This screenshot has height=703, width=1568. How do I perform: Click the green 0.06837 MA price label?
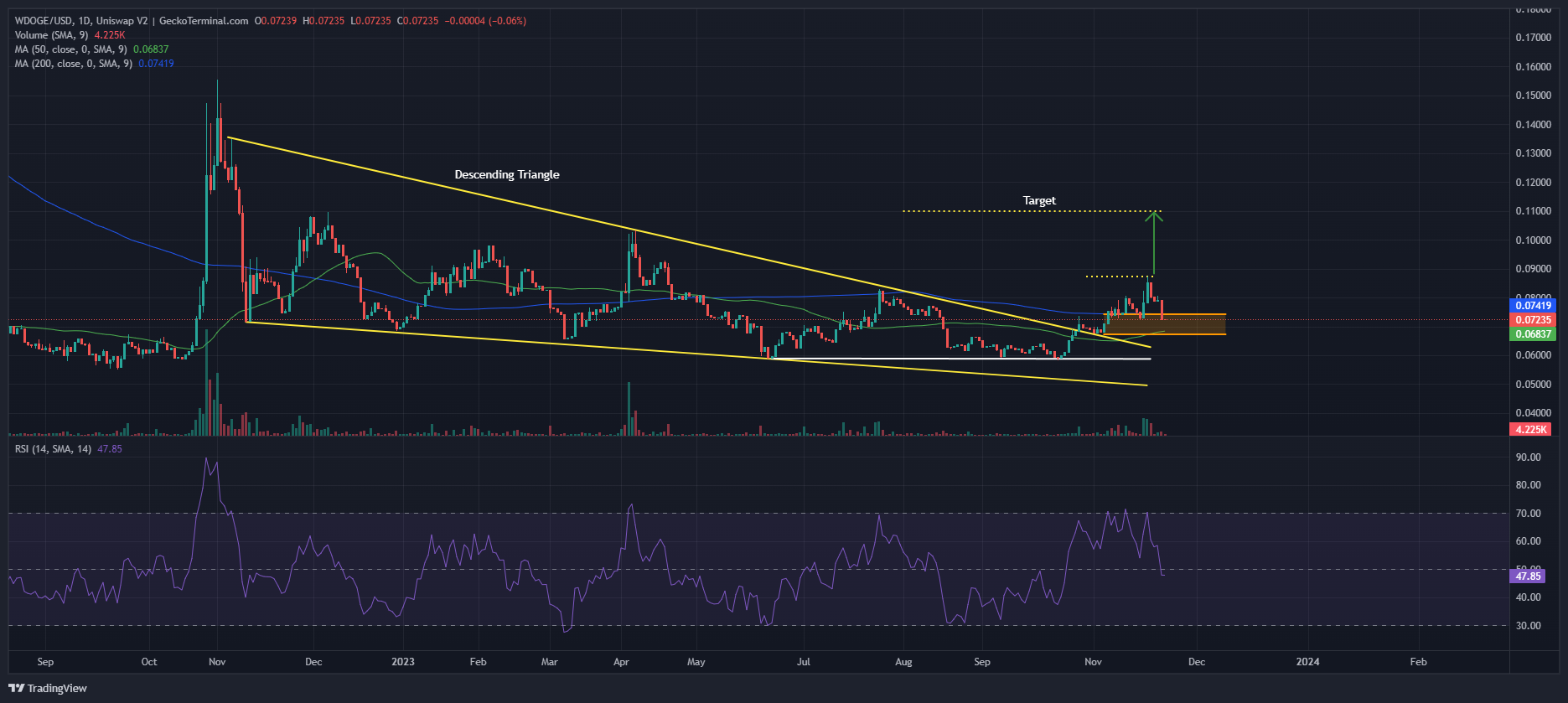click(1533, 334)
